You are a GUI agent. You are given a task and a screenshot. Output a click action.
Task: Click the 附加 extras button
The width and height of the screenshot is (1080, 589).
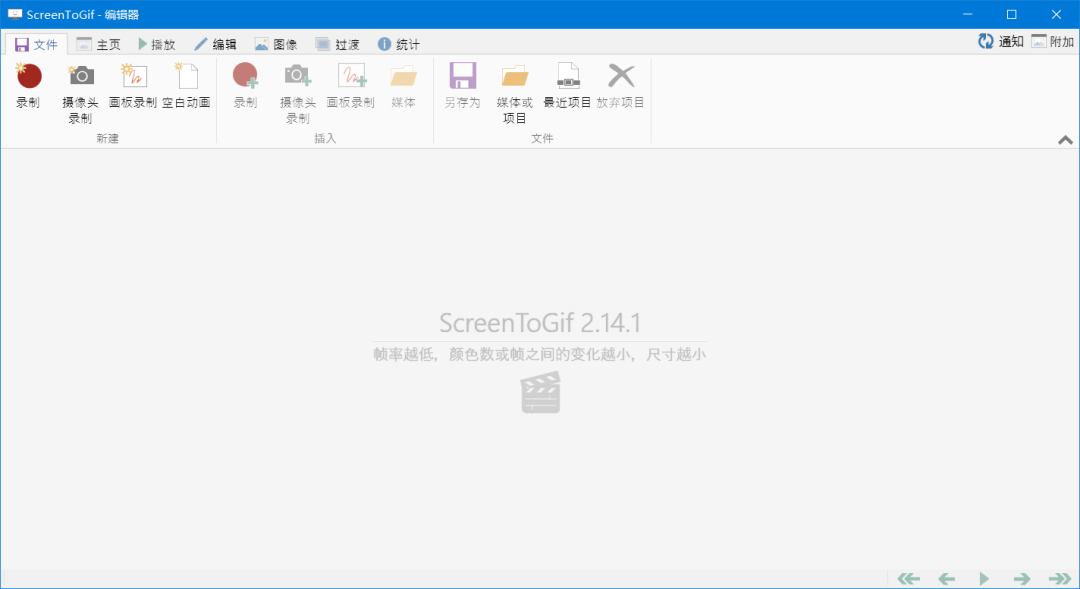1052,42
